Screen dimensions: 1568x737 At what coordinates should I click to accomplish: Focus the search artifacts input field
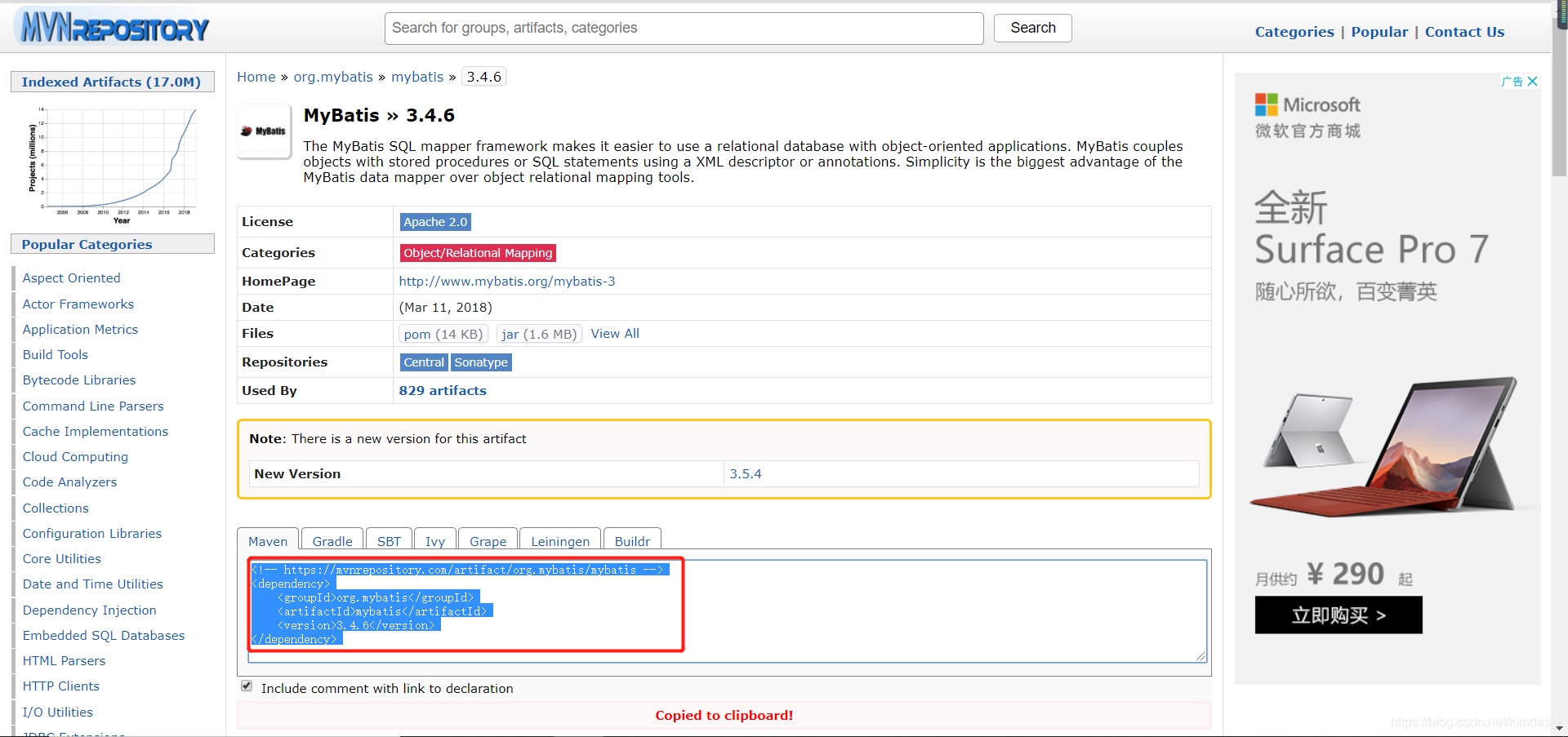point(684,29)
